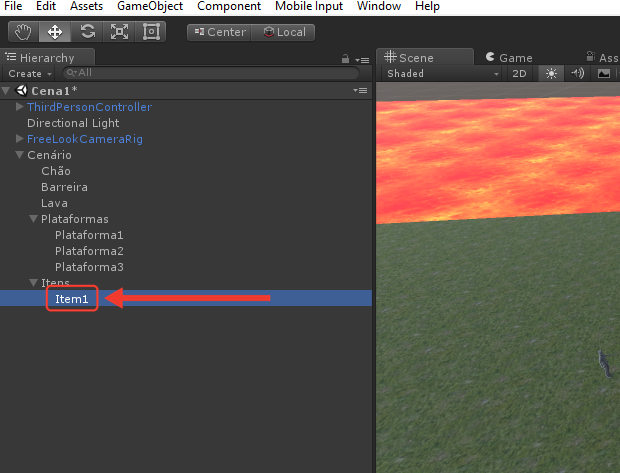Toggle scene audio speaker icon
Image resolution: width=620 pixels, height=473 pixels.
(x=577, y=74)
